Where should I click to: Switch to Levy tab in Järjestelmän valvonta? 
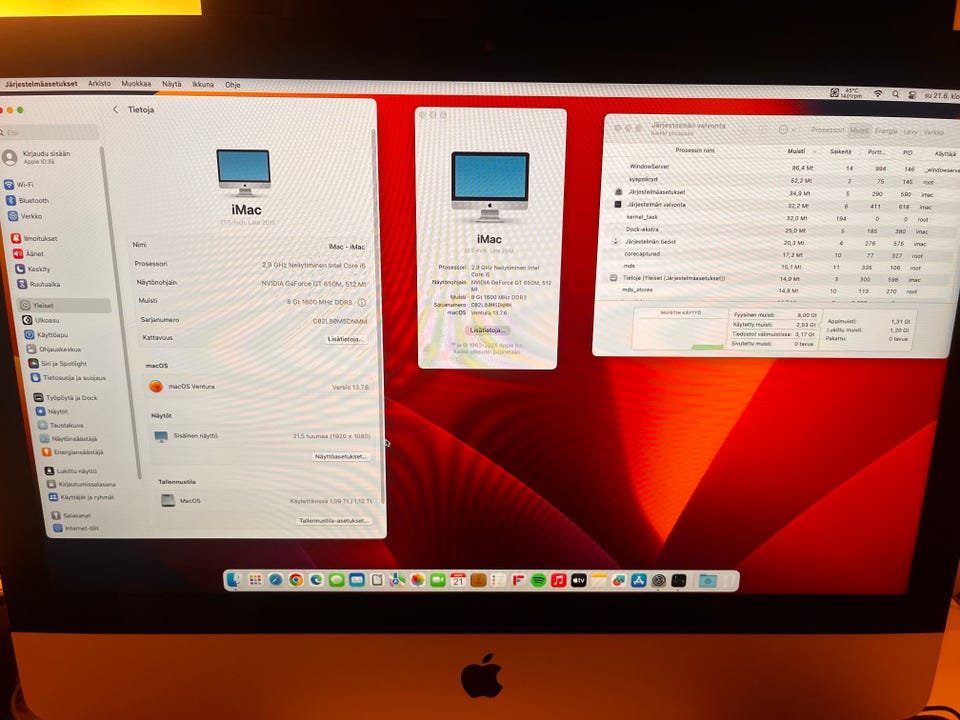coord(910,132)
